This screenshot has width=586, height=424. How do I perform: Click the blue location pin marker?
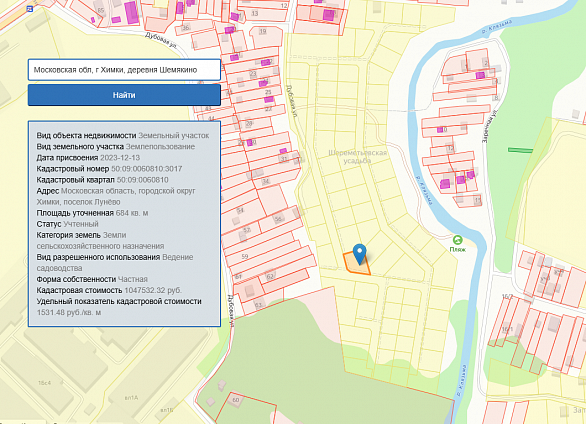[x=360, y=254]
